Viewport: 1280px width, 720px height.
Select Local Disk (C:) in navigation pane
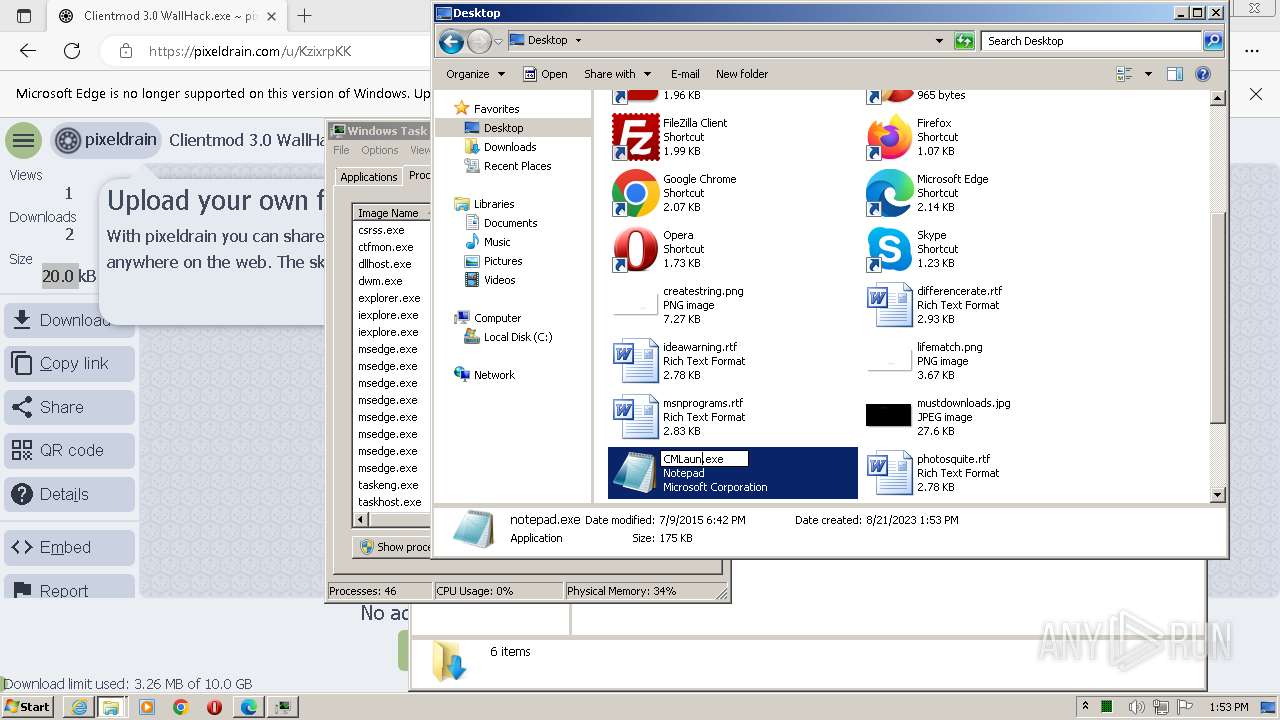pos(518,337)
